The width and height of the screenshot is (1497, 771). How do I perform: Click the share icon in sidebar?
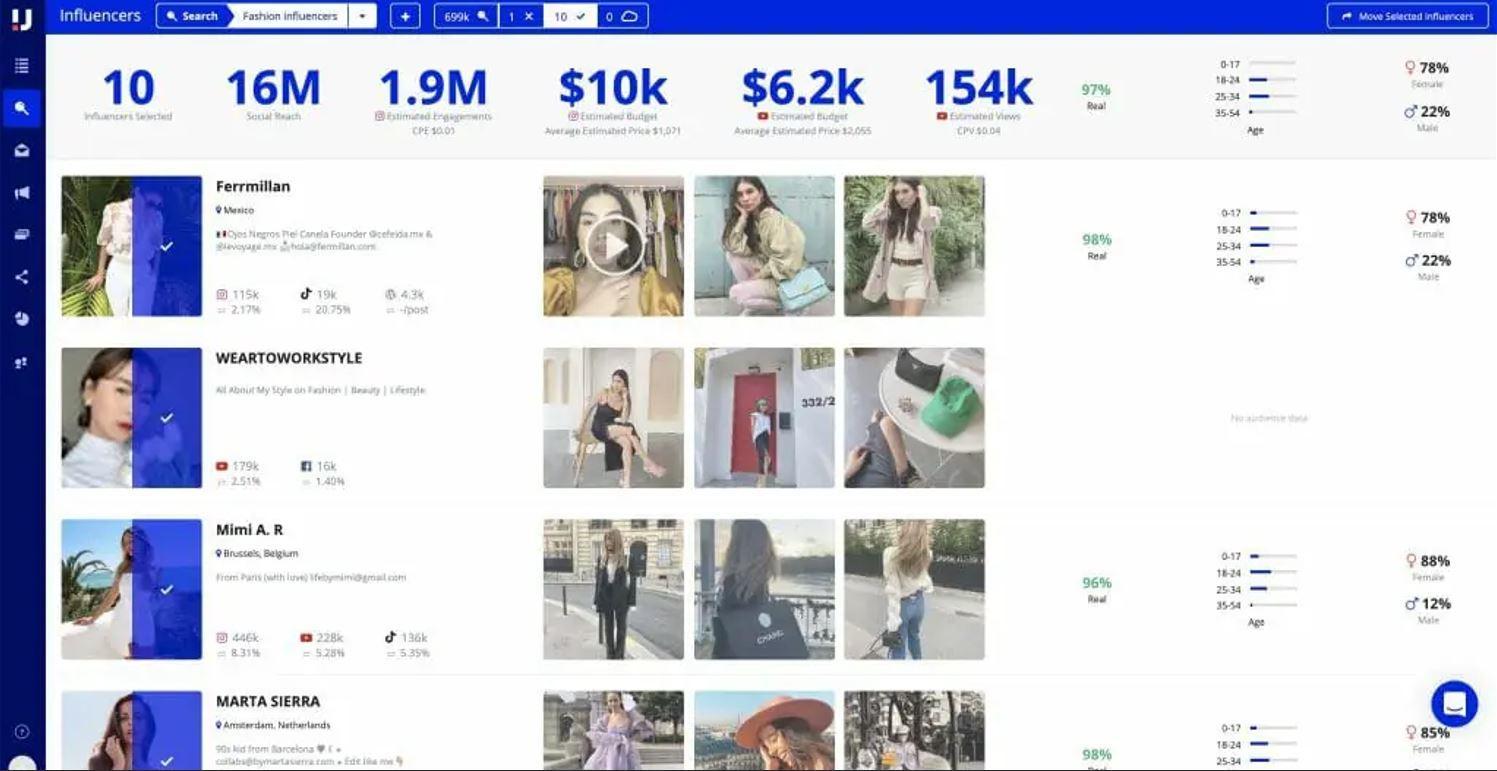click(x=22, y=277)
